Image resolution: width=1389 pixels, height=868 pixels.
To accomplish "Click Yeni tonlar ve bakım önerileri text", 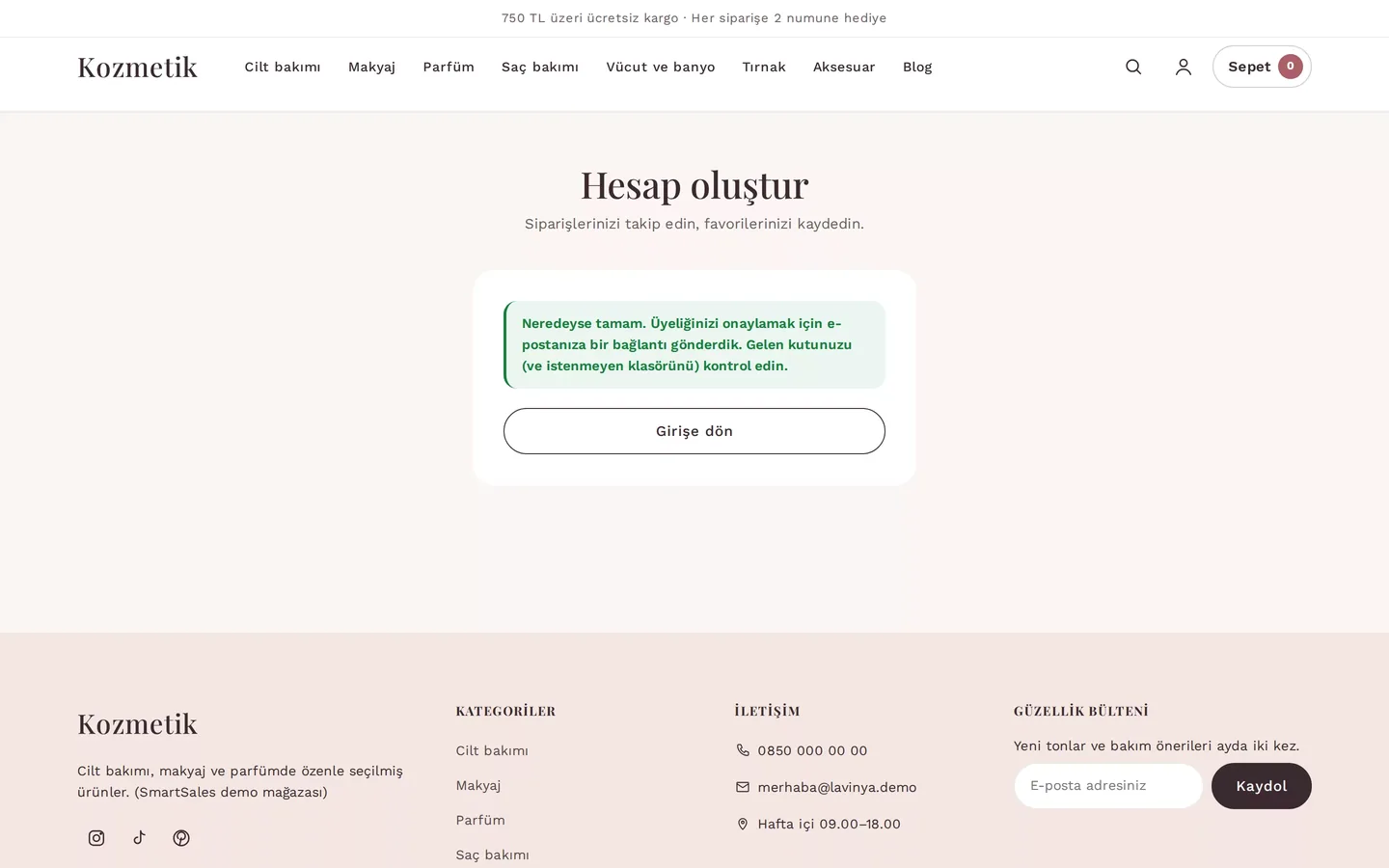I will 1157,746.
